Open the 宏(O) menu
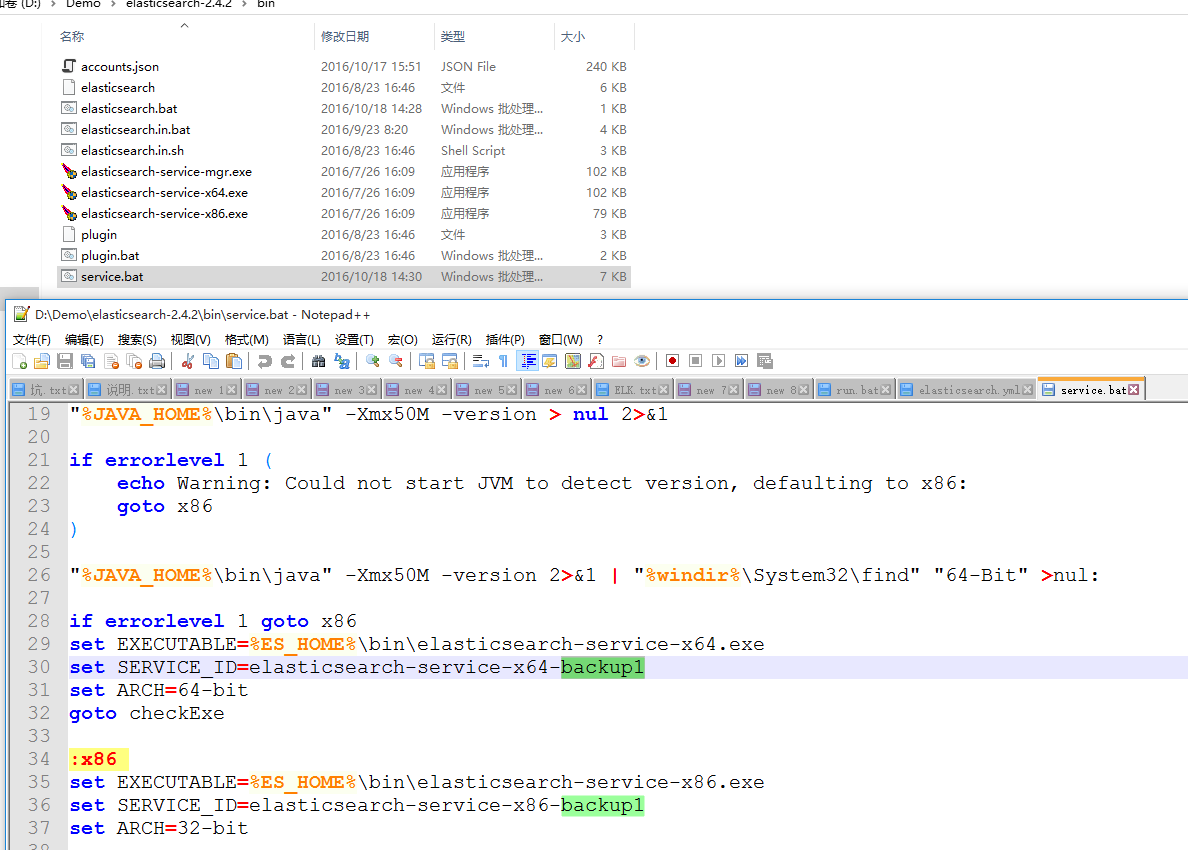Viewport: 1188px width, 850px height. (402, 339)
